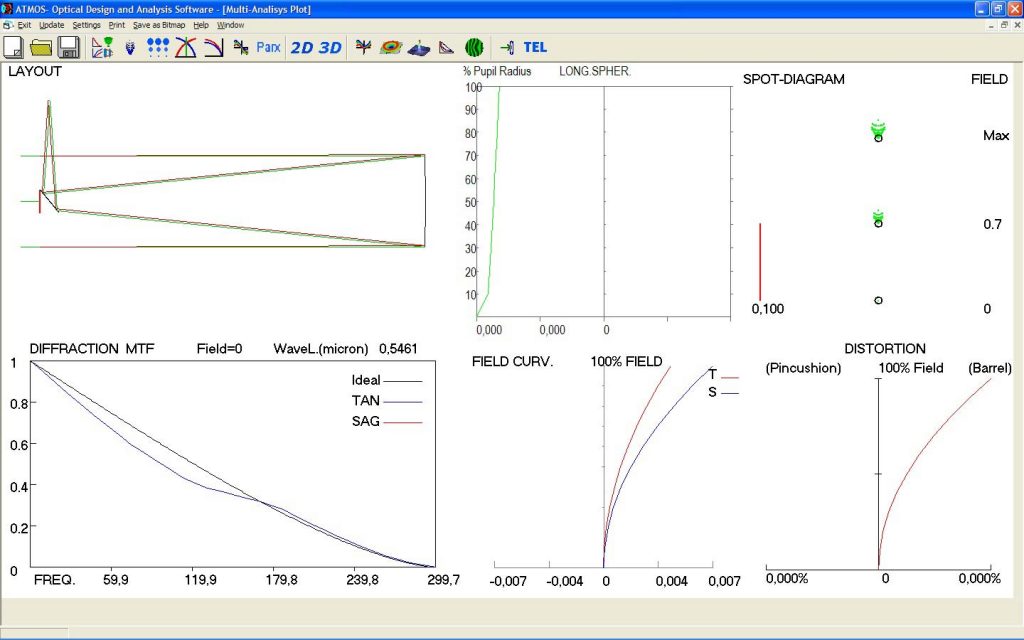Open the Help menu
This screenshot has height=640, width=1024.
tap(201, 24)
